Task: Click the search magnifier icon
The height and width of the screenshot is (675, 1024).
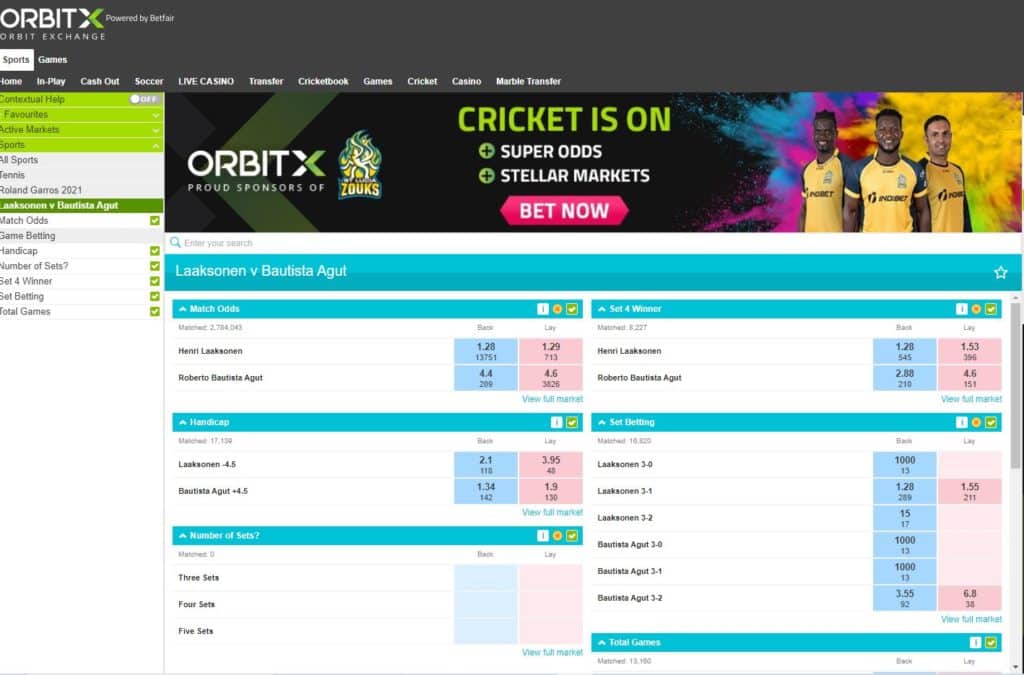Action: coord(175,243)
